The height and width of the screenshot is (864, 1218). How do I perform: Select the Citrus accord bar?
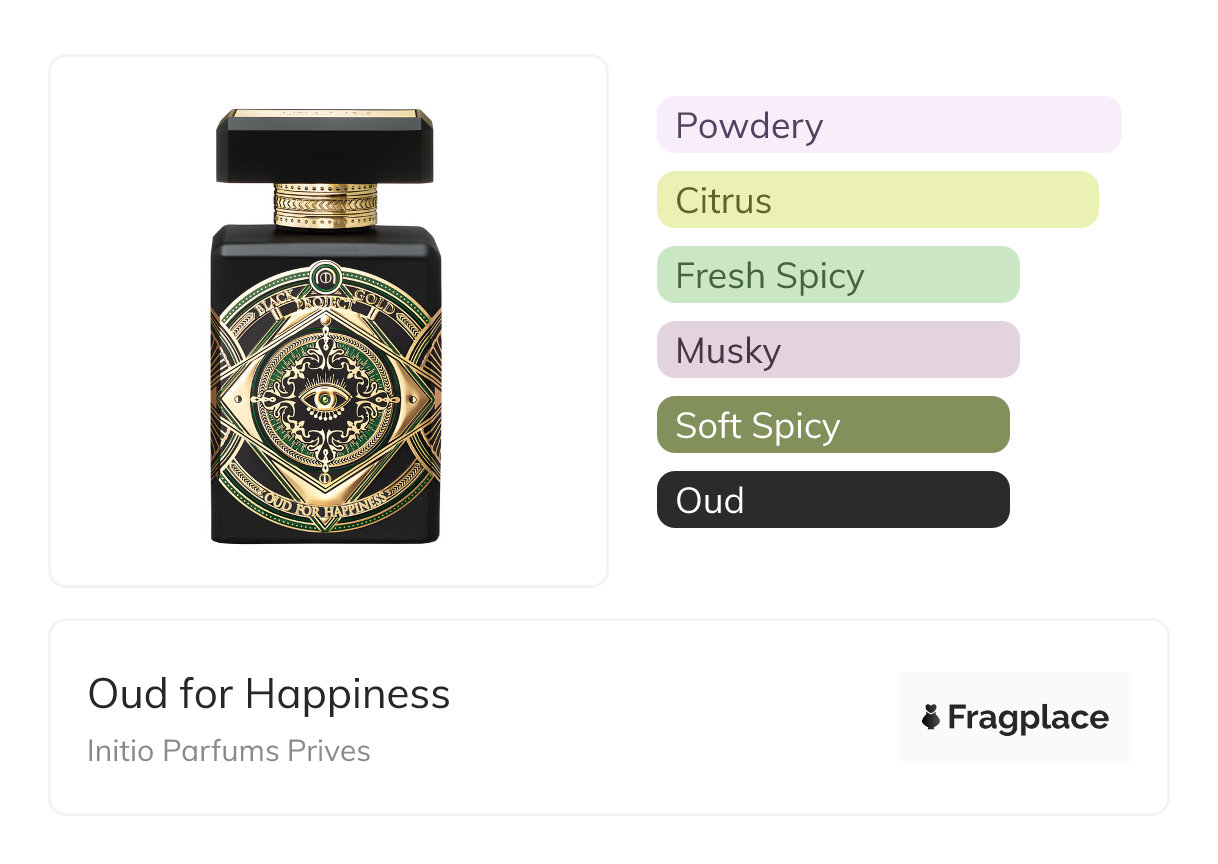click(877, 200)
